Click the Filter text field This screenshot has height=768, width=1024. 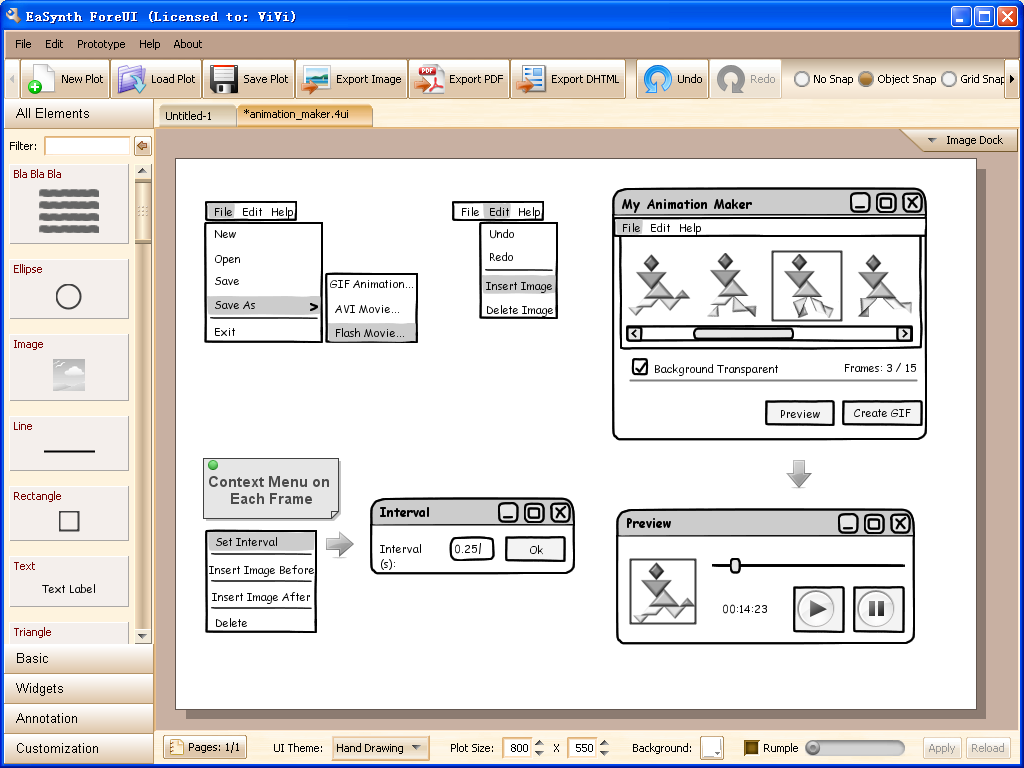pos(87,146)
